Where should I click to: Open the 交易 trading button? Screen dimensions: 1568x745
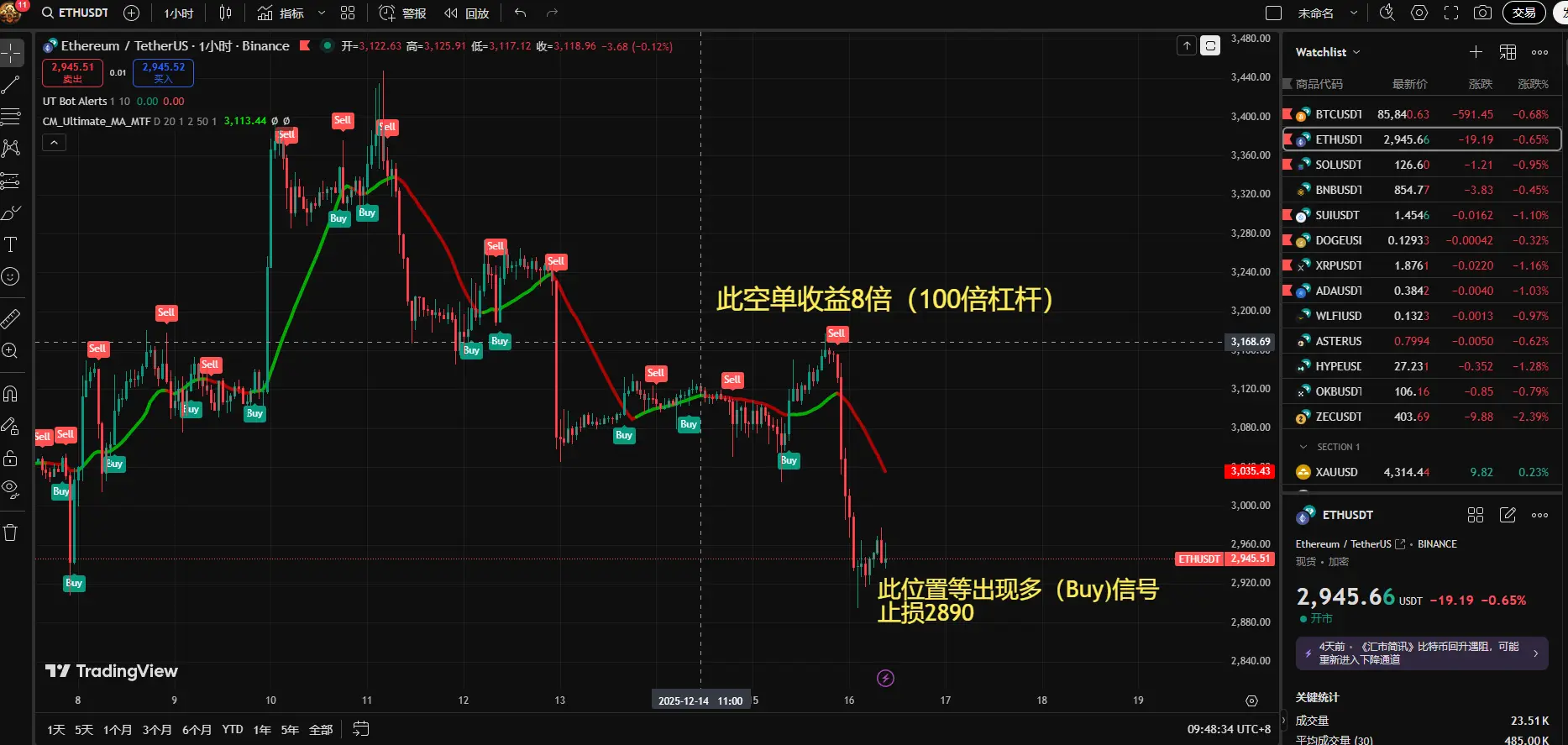tap(1524, 13)
